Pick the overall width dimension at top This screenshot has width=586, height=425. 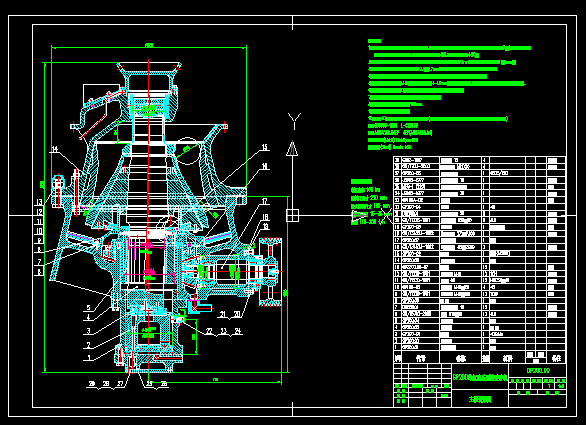point(149,46)
